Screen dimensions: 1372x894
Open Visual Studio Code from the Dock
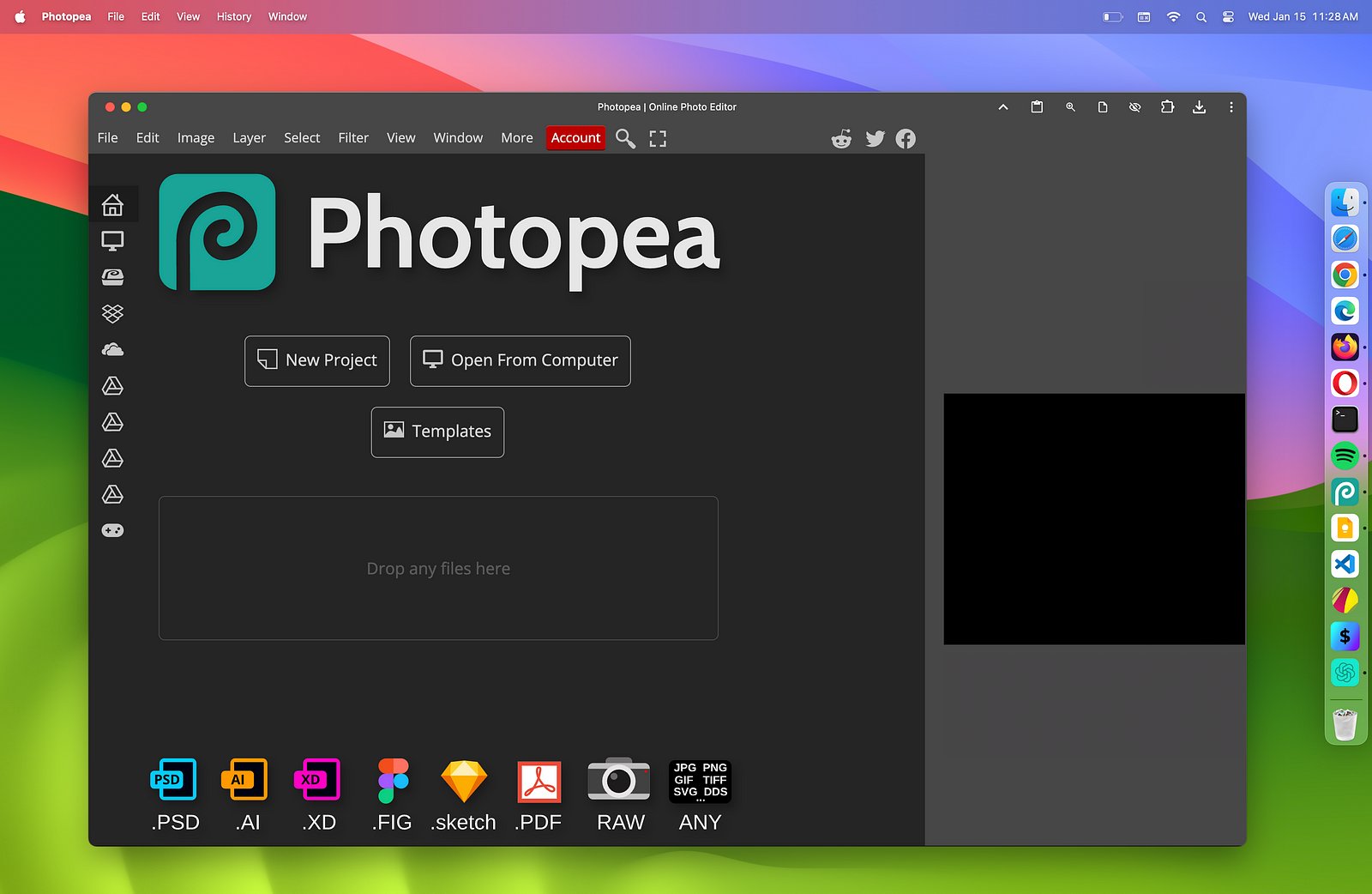click(x=1345, y=564)
